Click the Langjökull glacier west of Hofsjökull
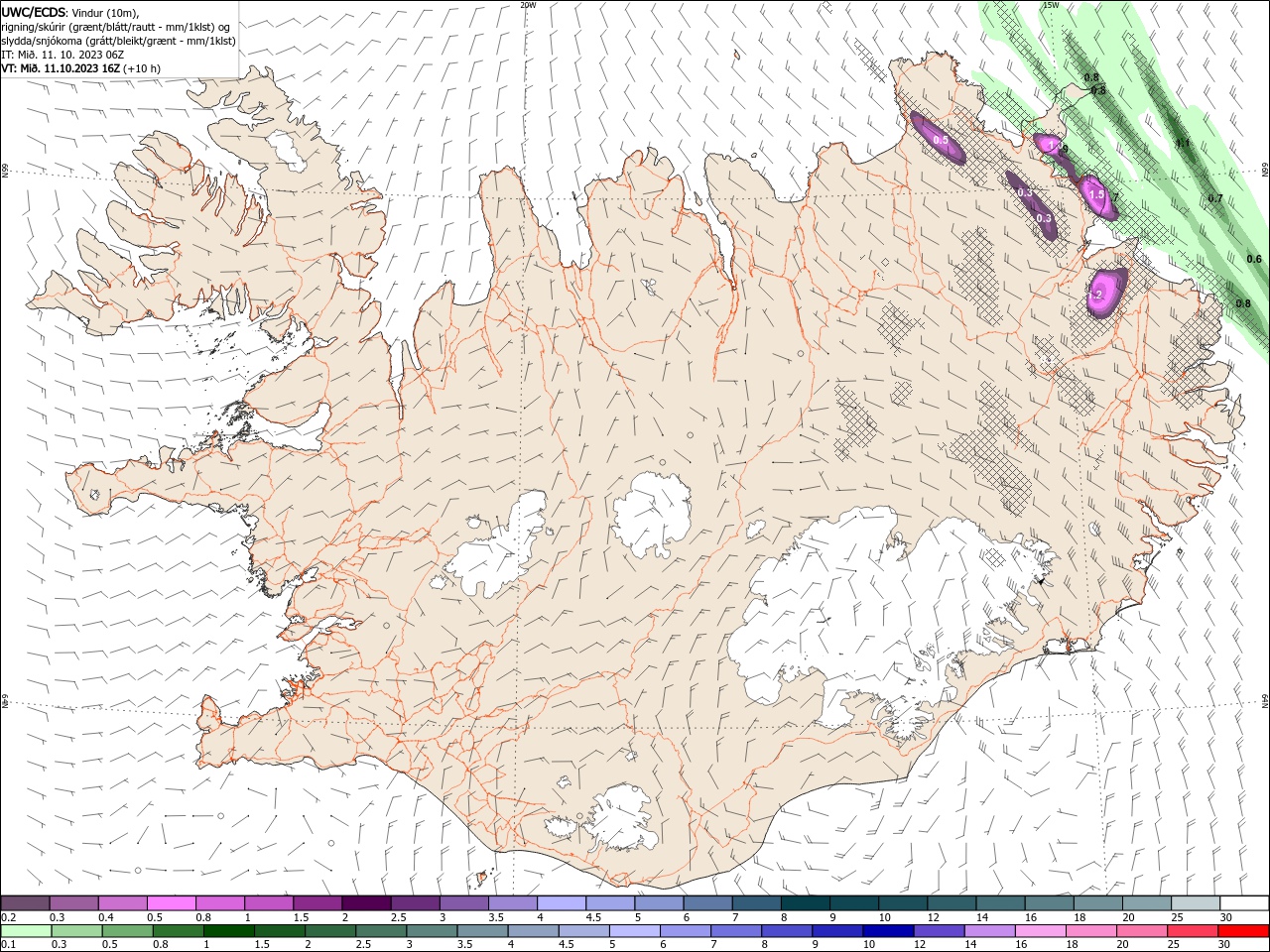 pos(496,546)
